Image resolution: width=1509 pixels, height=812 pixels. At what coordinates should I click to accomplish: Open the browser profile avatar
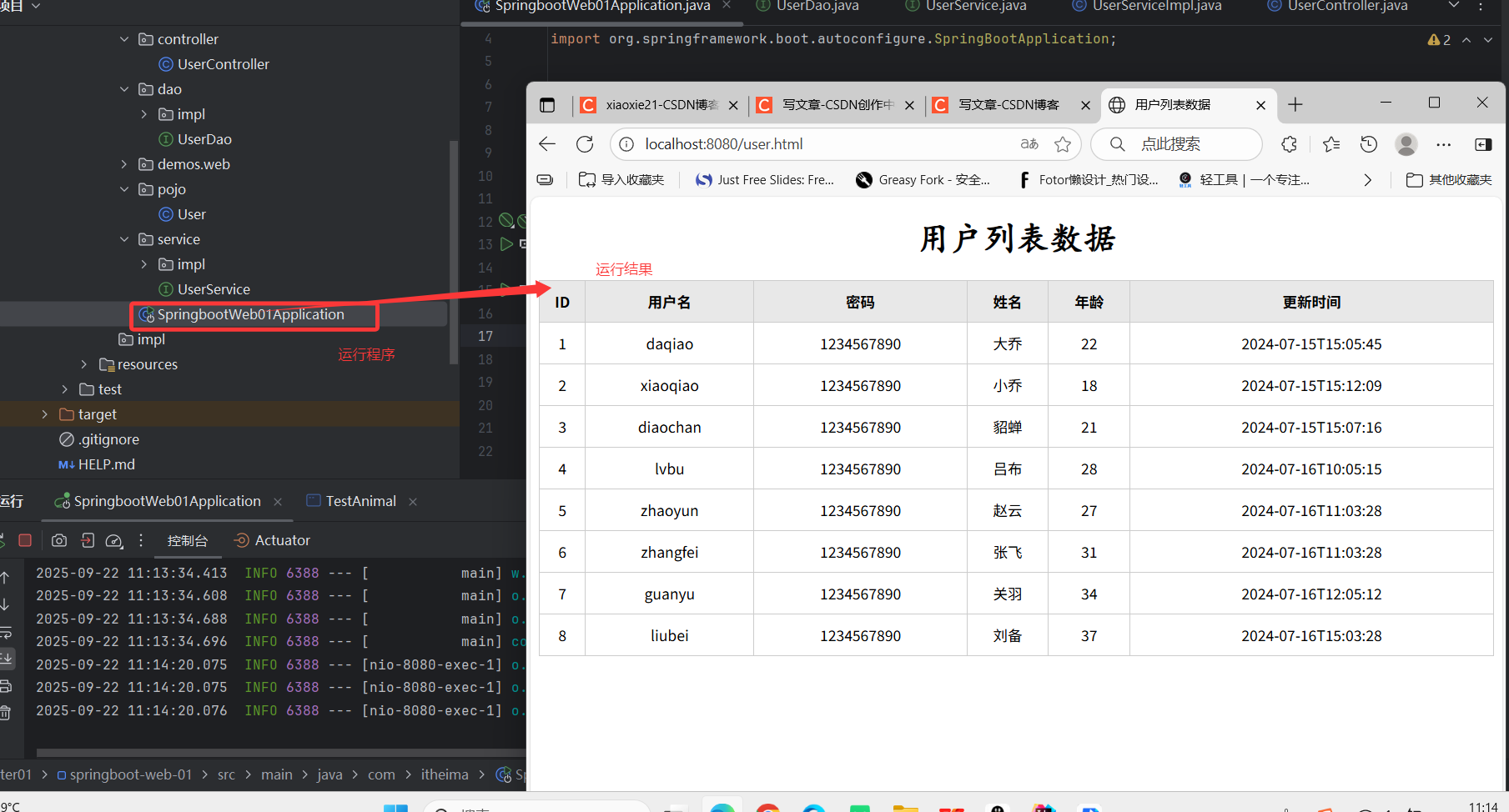[1406, 144]
